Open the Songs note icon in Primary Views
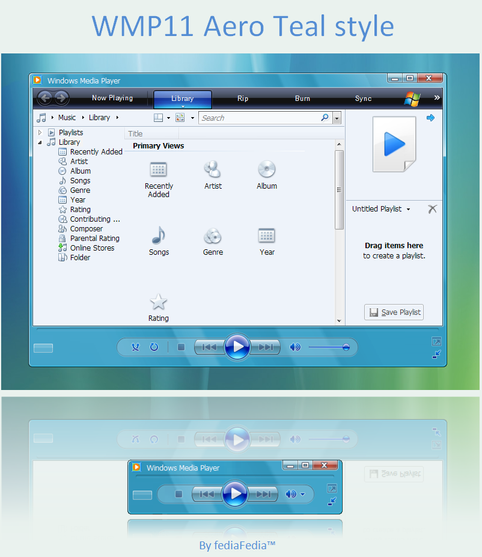Viewport: 482px width, 557px height. 158,235
